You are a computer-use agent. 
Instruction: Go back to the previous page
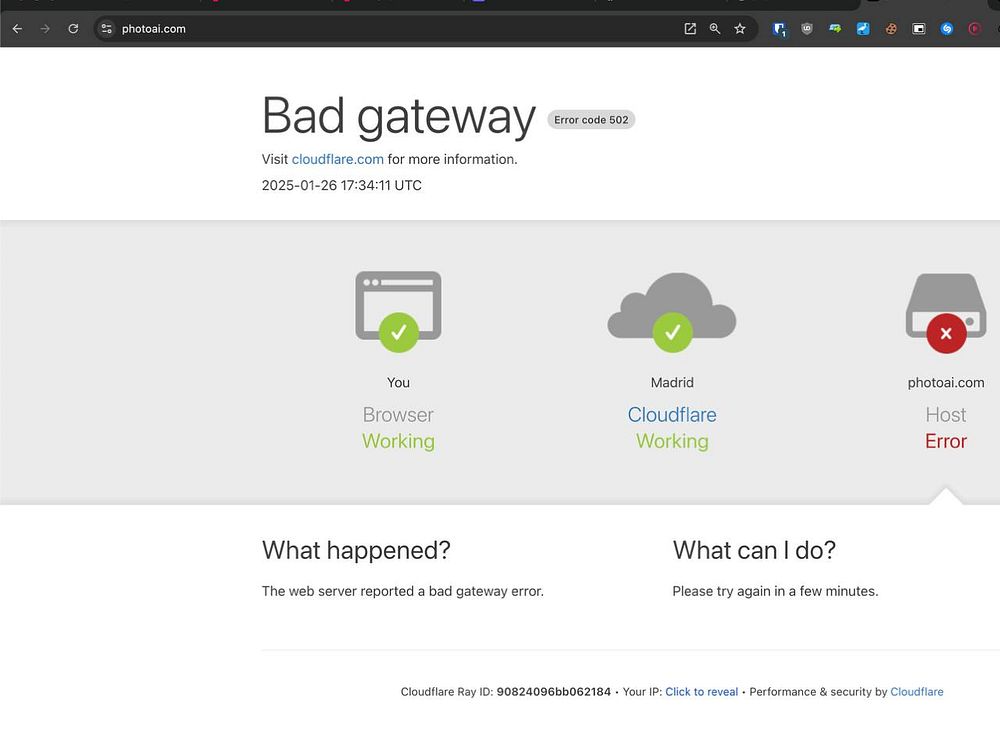coord(17,29)
